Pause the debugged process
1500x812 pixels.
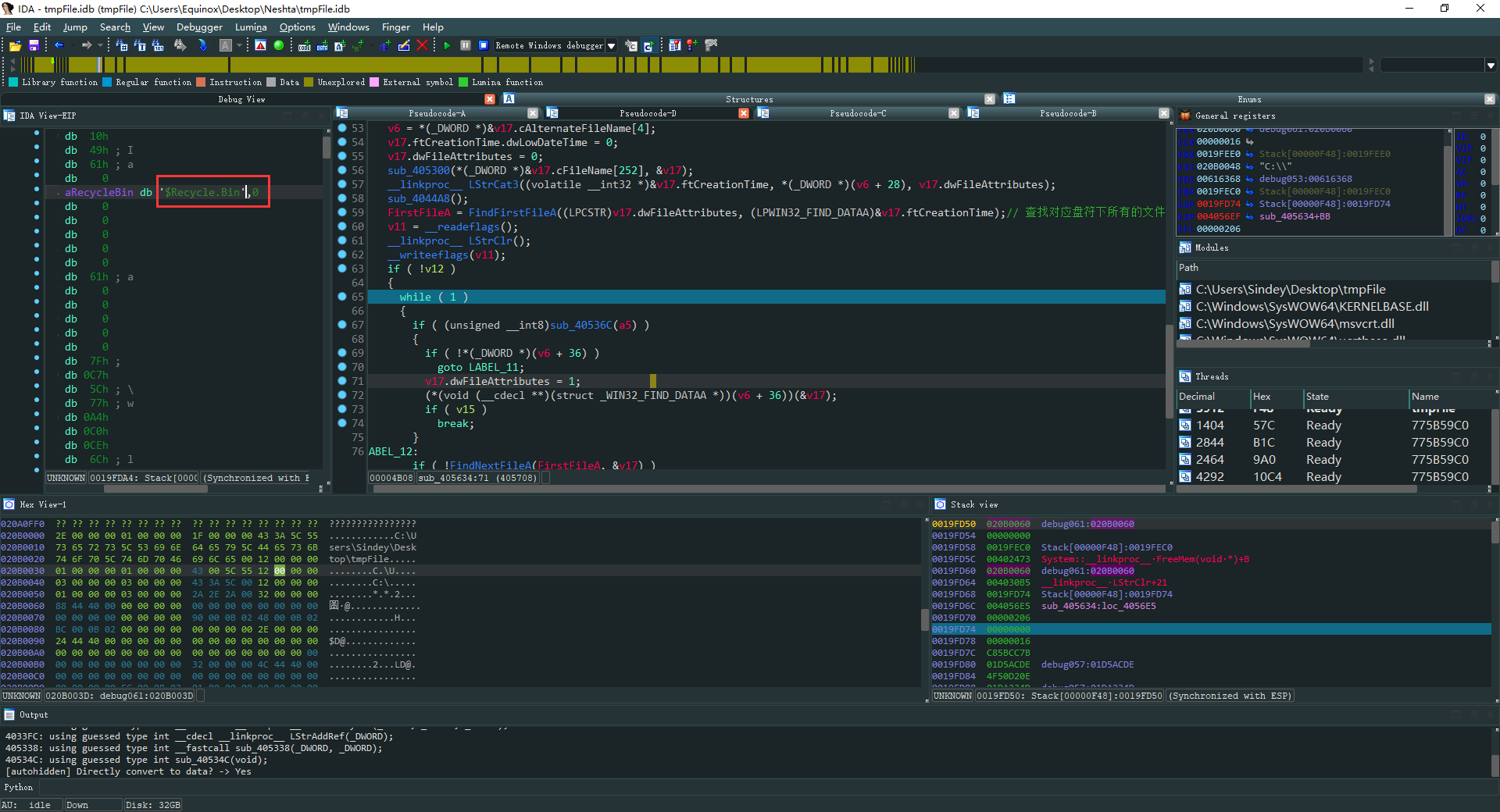[x=466, y=45]
